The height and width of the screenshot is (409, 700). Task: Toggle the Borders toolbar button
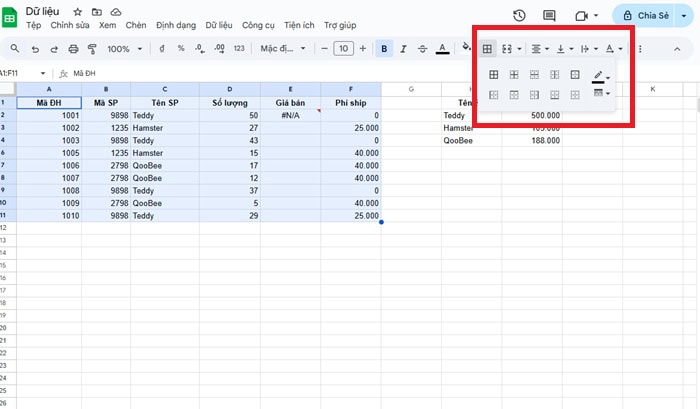(x=487, y=49)
